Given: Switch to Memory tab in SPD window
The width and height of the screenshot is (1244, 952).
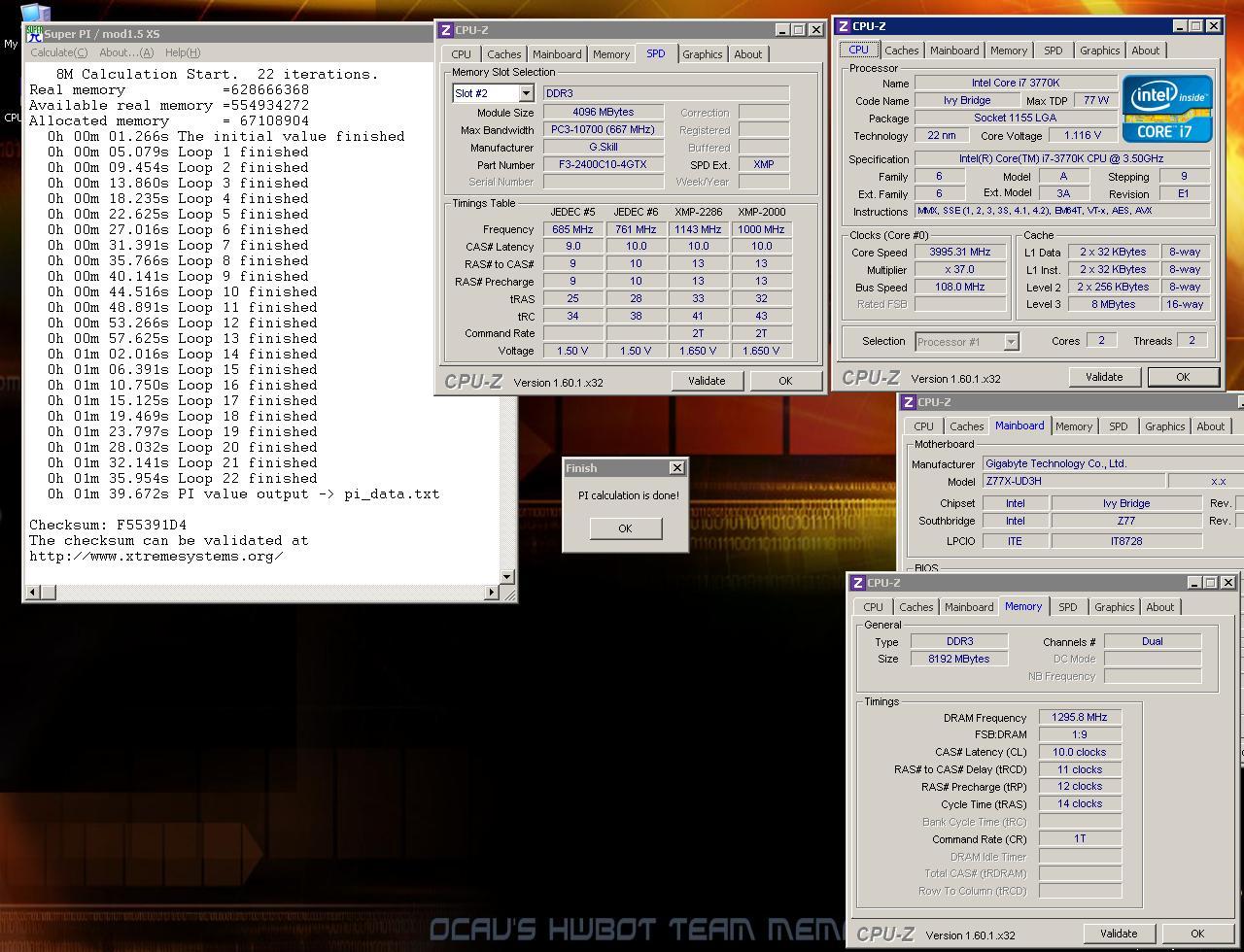Looking at the screenshot, I should click(611, 54).
